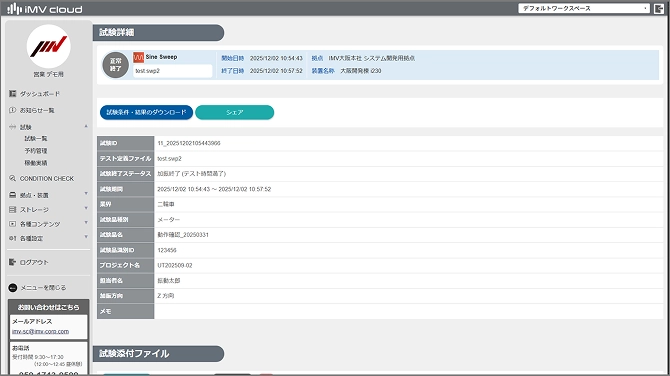Screen dimensions: 670x376
Task: Click the お知らせ一覧 info icon
Action: click(x=12, y=110)
